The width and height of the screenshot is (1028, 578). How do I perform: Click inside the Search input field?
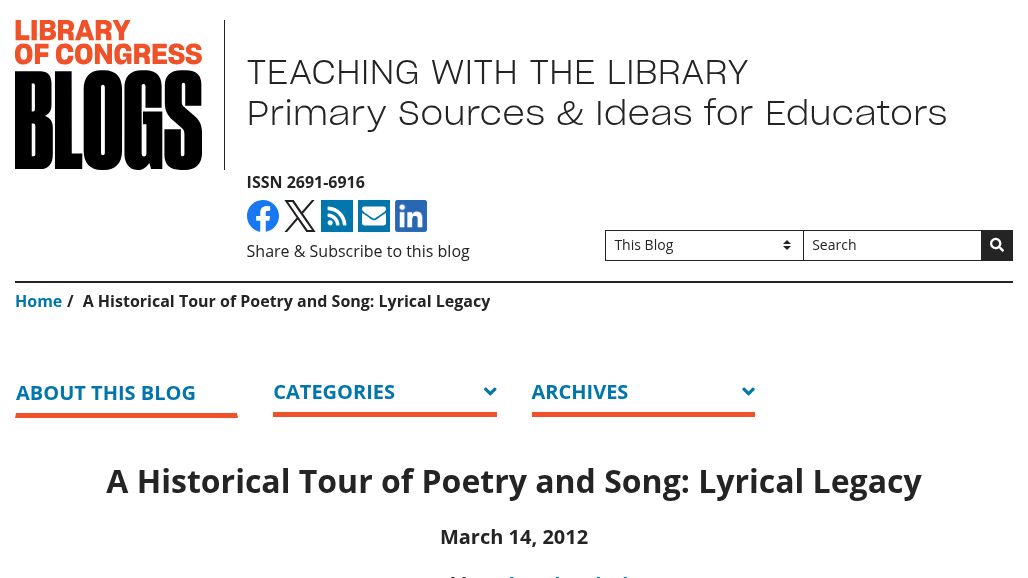tap(892, 245)
